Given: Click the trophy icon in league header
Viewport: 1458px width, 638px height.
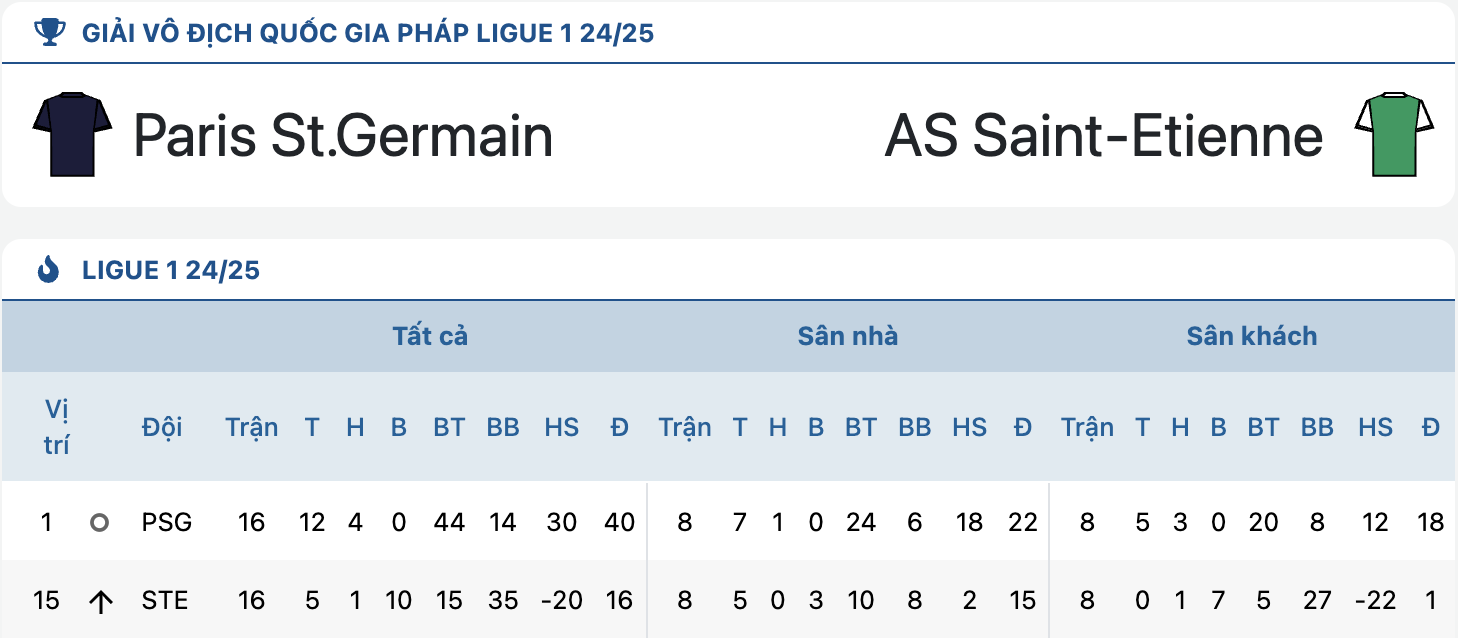Looking at the screenshot, I should [48, 33].
